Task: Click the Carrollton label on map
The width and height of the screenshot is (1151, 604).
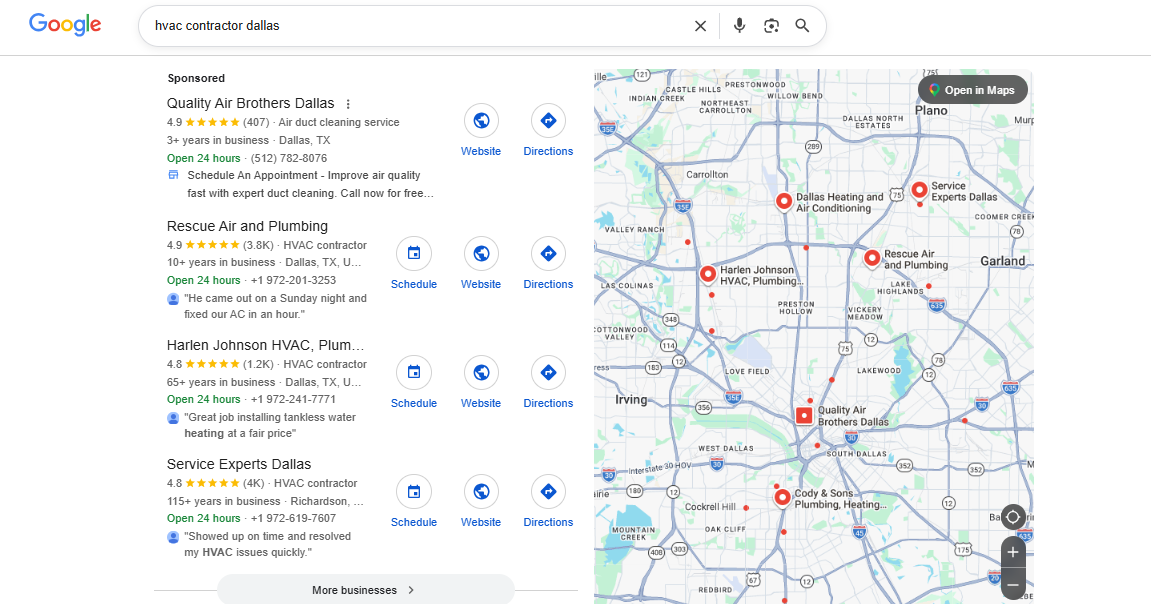Action: coord(707,175)
